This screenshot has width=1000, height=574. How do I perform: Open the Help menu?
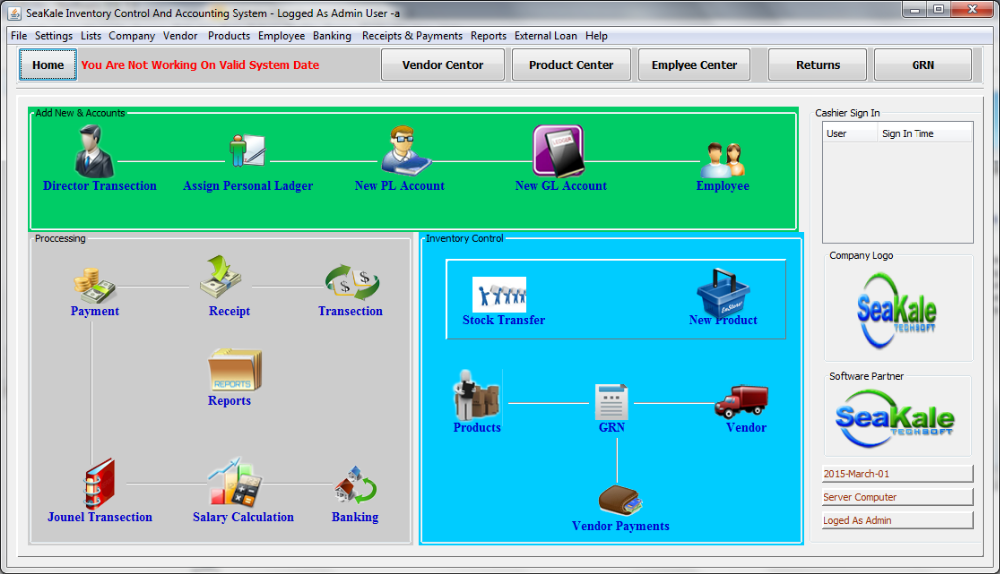(x=596, y=36)
